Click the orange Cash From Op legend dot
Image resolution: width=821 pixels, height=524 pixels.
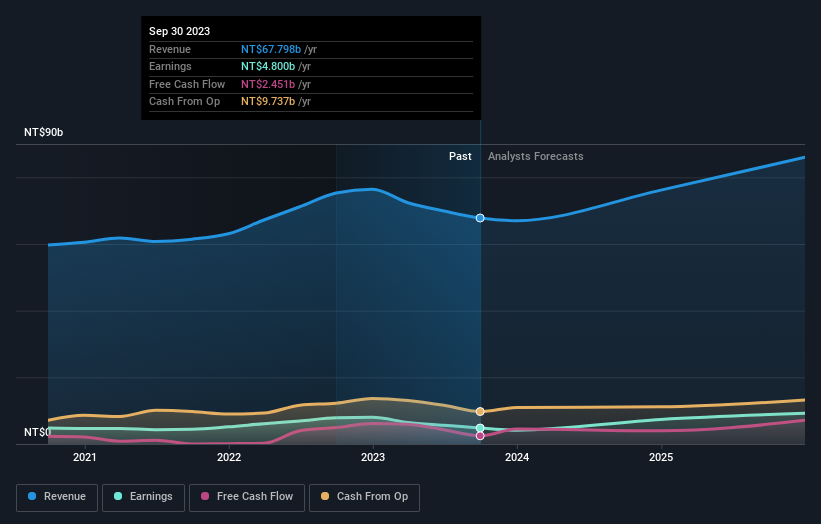[x=325, y=496]
